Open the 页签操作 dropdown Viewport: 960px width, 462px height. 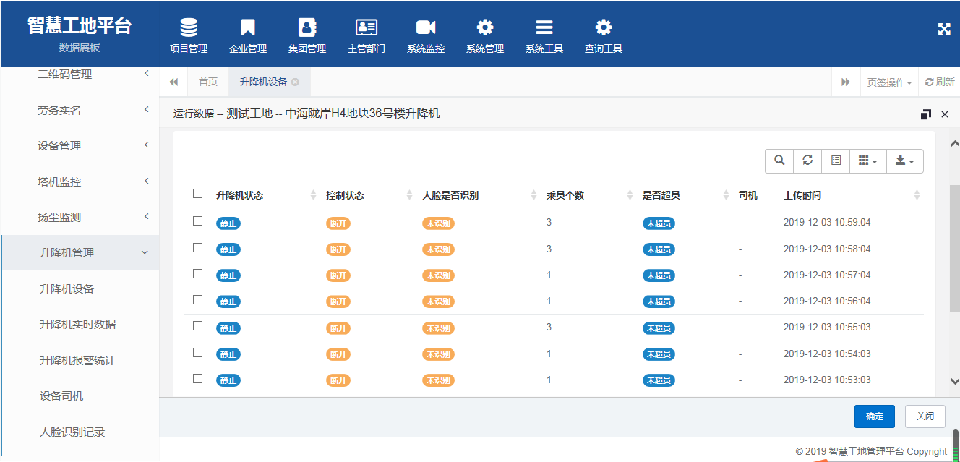click(888, 82)
